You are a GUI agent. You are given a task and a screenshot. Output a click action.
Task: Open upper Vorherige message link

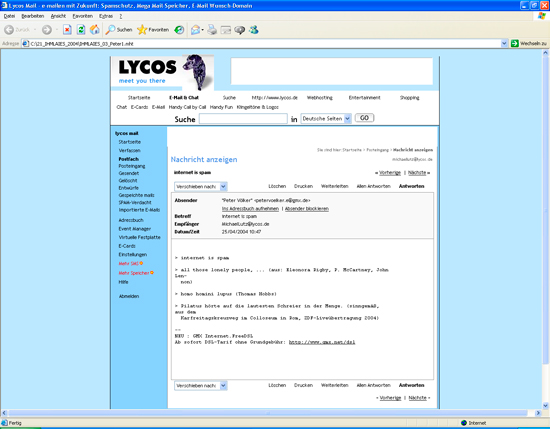tap(390, 173)
